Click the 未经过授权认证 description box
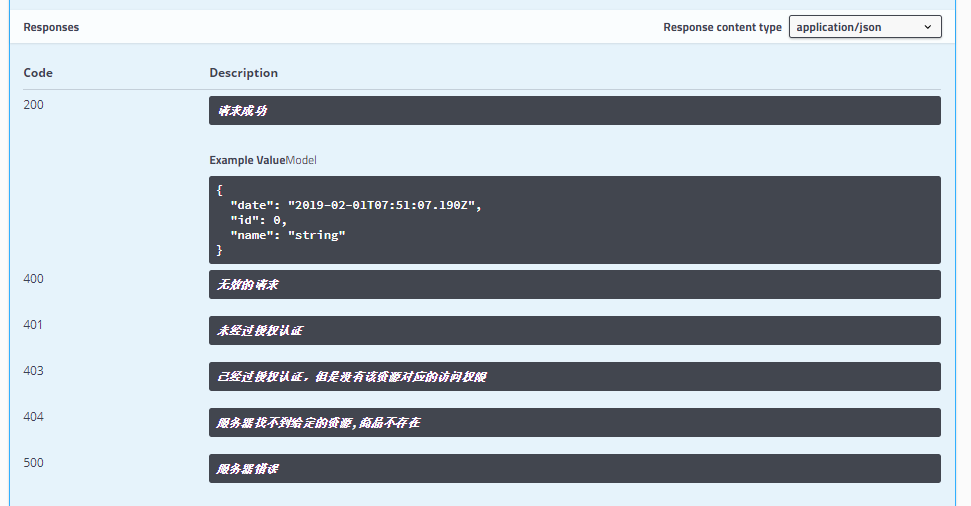 (574, 331)
